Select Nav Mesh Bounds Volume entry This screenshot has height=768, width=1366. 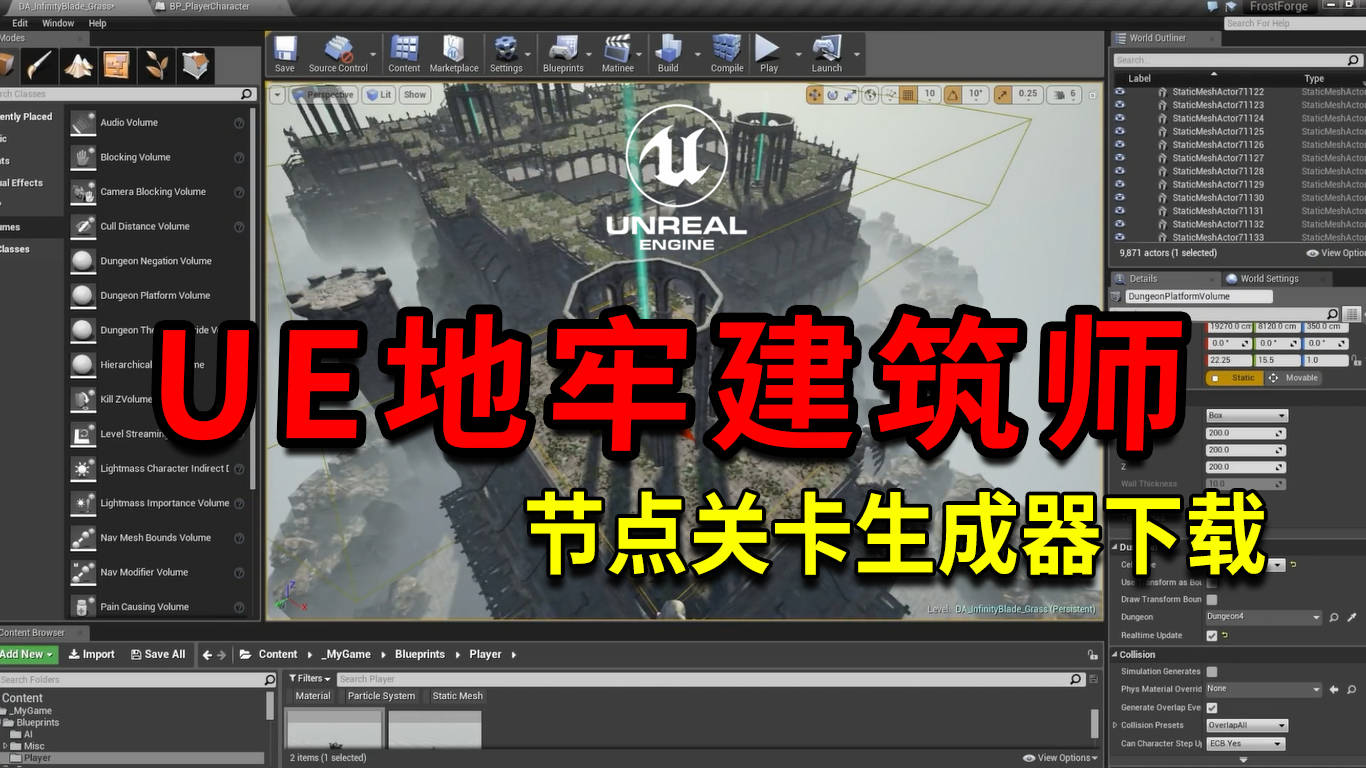tap(155, 538)
